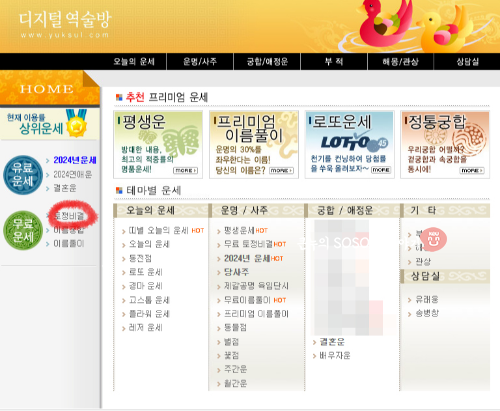Open 오늘의 운세 link in theme list

[149, 244]
